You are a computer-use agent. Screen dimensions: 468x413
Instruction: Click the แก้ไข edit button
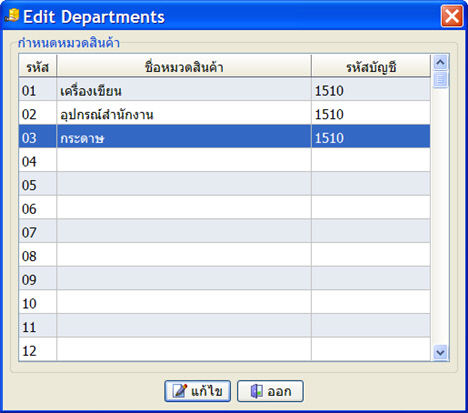point(197,391)
